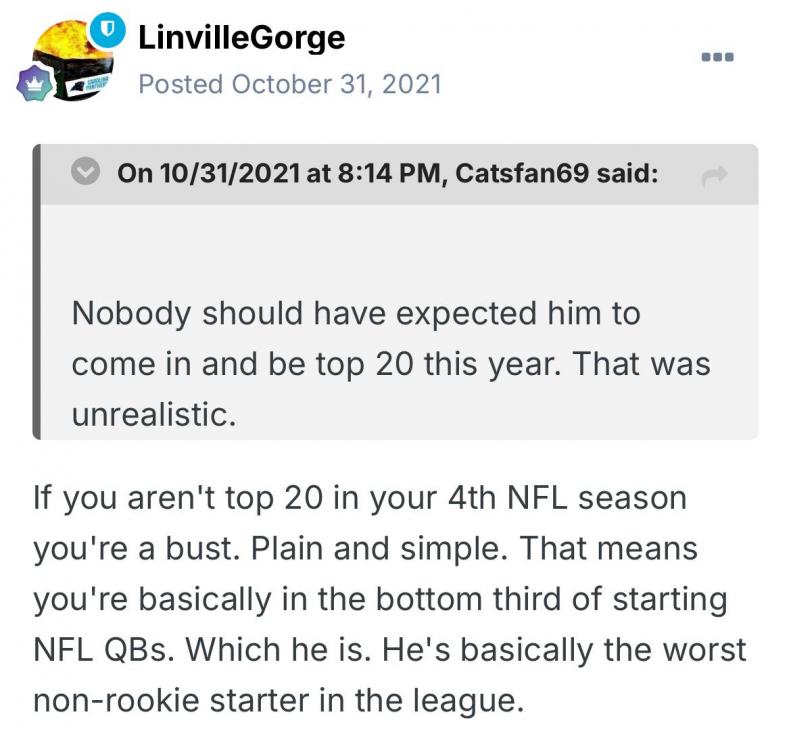This screenshot has height=750, width=791.
Task: Jump to quoted post via arrow icon
Action: [x=713, y=176]
